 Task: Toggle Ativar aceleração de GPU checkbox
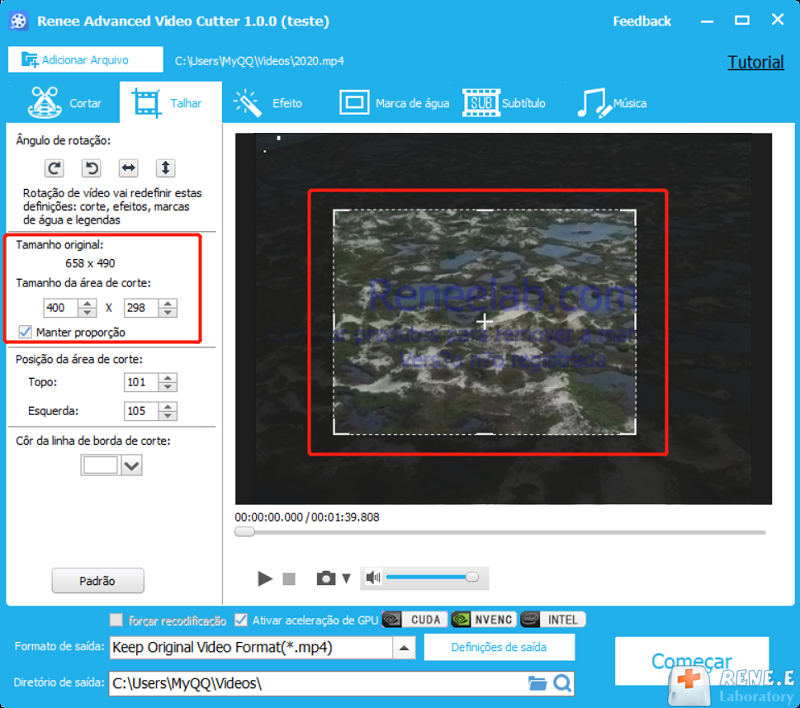241,620
